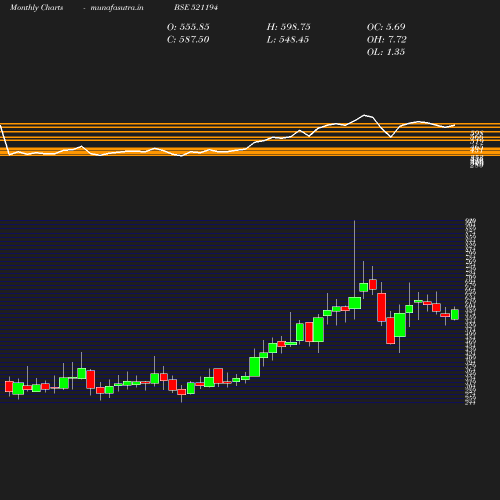Select the OH: 7.72 reading
The height and width of the screenshot is (500, 500).
coord(387,40)
